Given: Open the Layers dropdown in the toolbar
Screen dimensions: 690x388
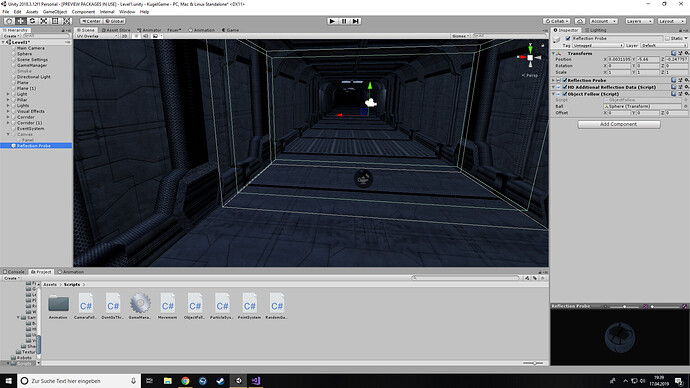Looking at the screenshot, I should [639, 21].
